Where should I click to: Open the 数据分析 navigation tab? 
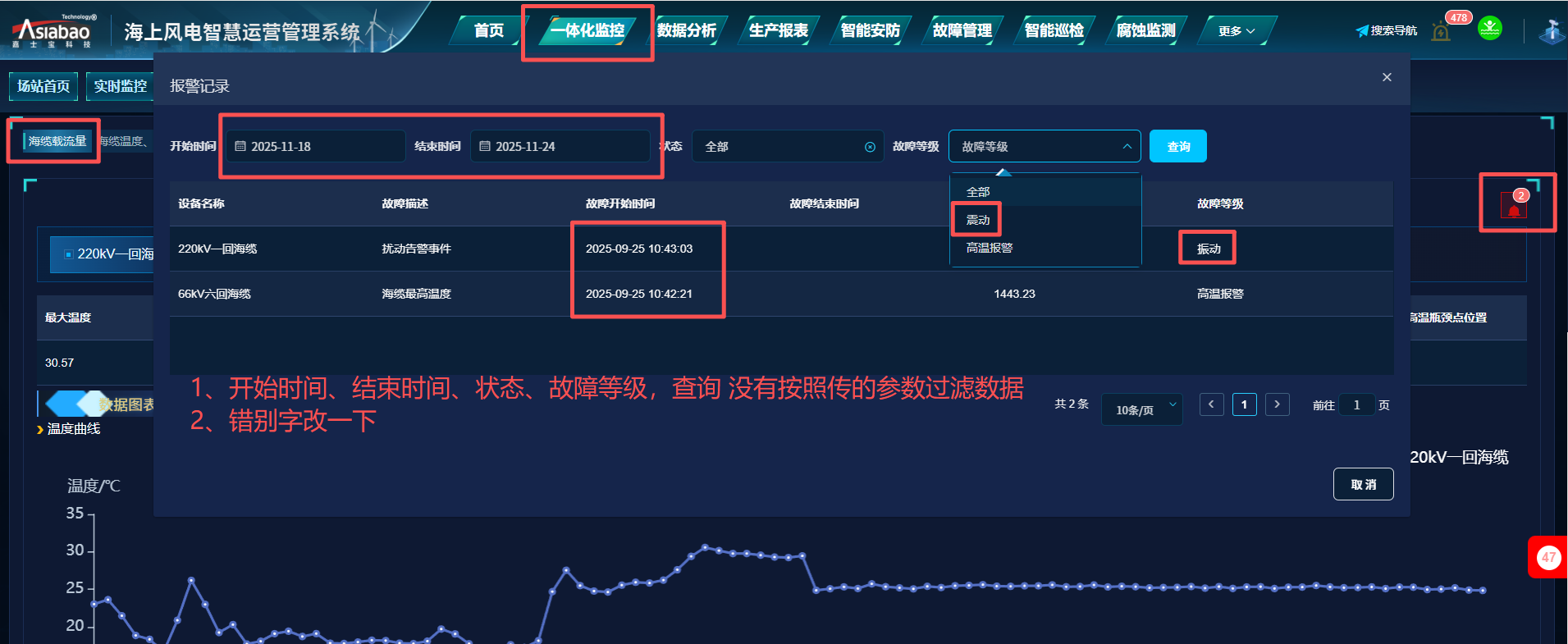pyautogui.click(x=687, y=31)
